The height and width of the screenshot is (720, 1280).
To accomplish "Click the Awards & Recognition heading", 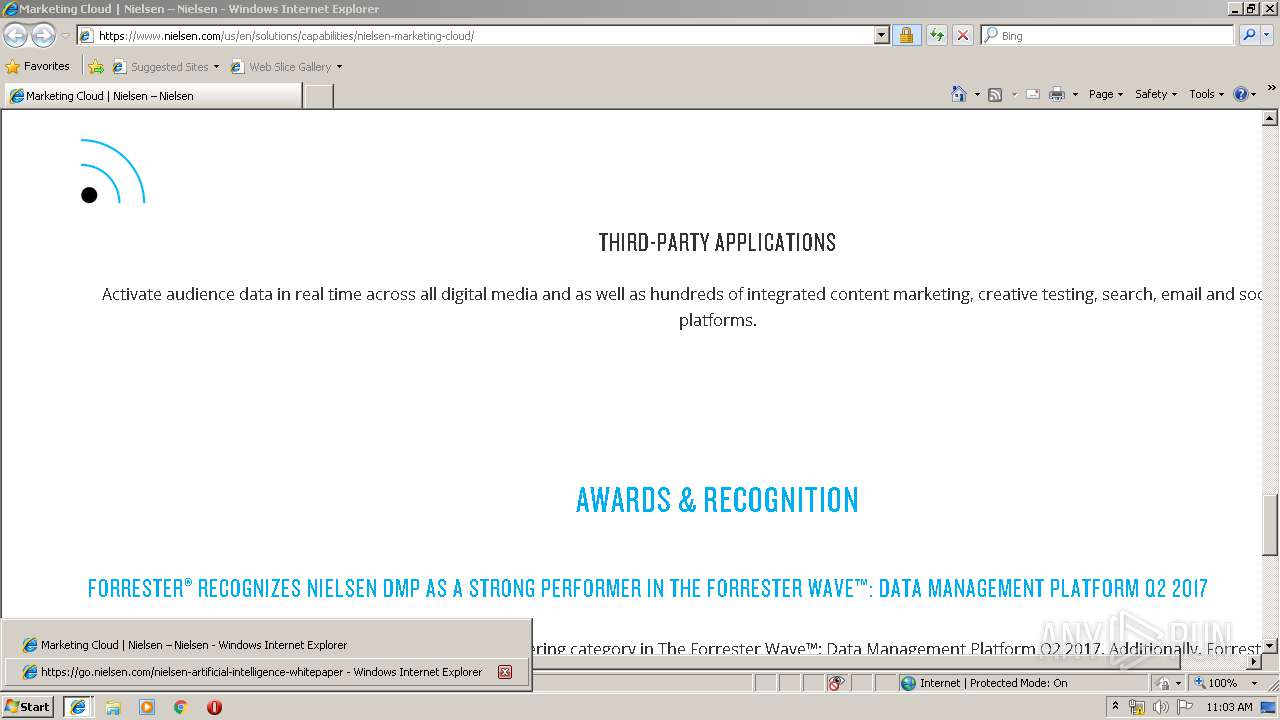I will pyautogui.click(x=717, y=500).
